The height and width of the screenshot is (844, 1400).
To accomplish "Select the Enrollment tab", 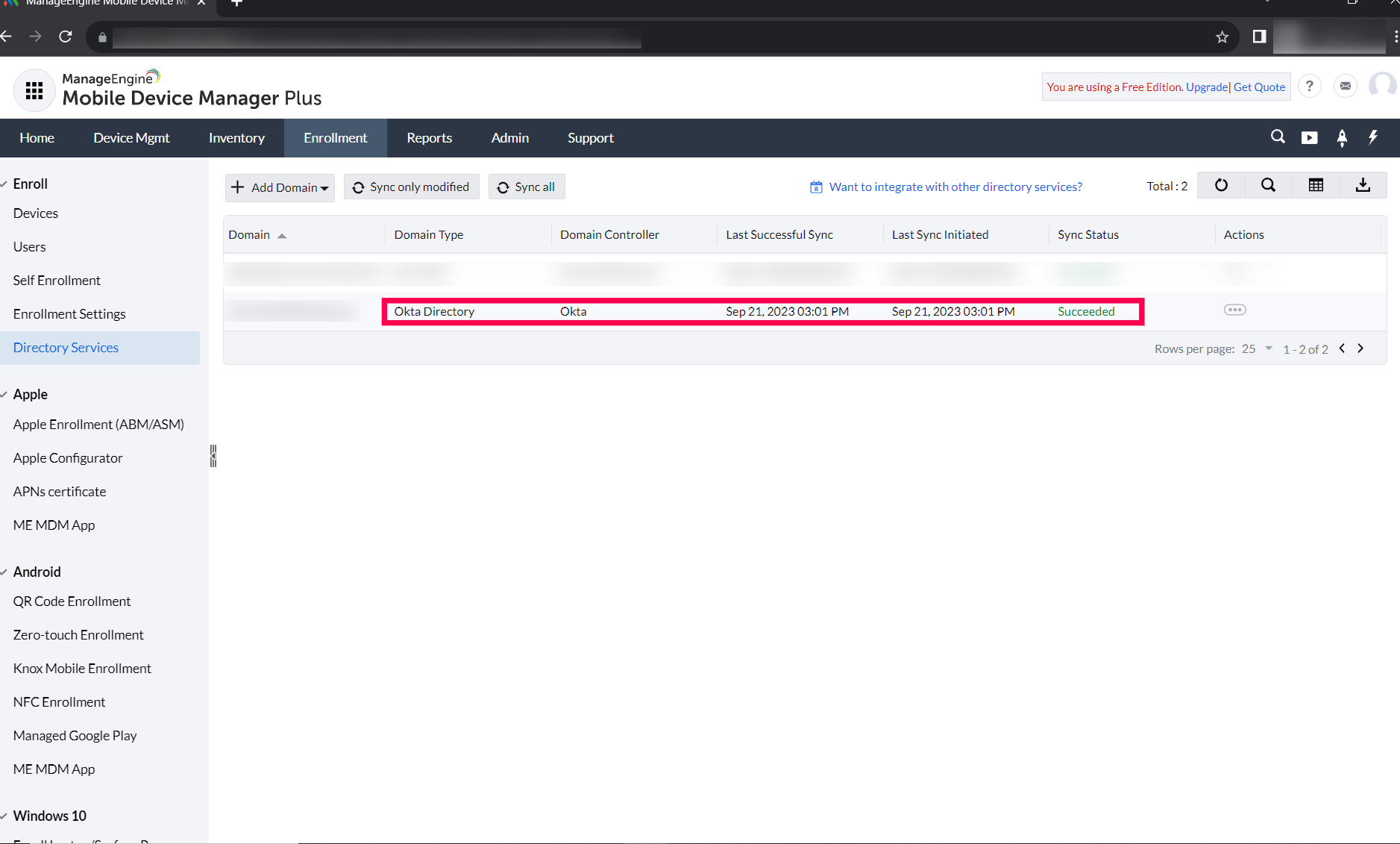I will (336, 138).
